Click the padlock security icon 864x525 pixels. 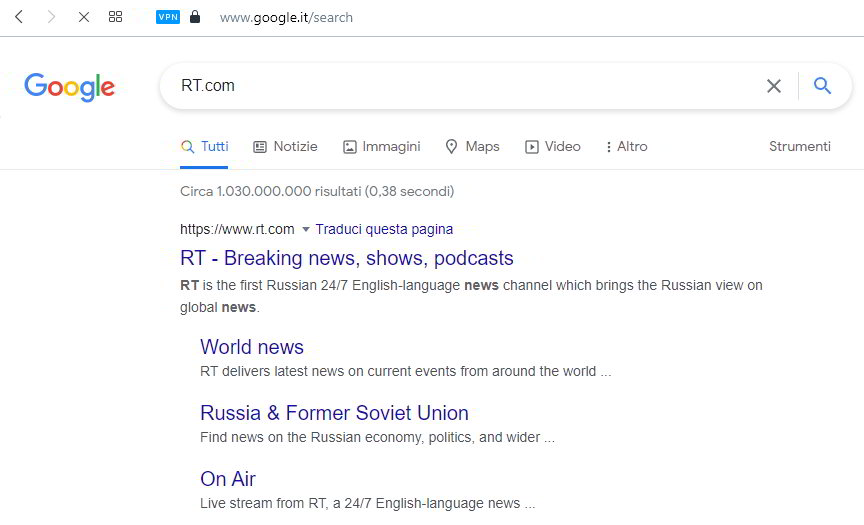pyautogui.click(x=195, y=17)
